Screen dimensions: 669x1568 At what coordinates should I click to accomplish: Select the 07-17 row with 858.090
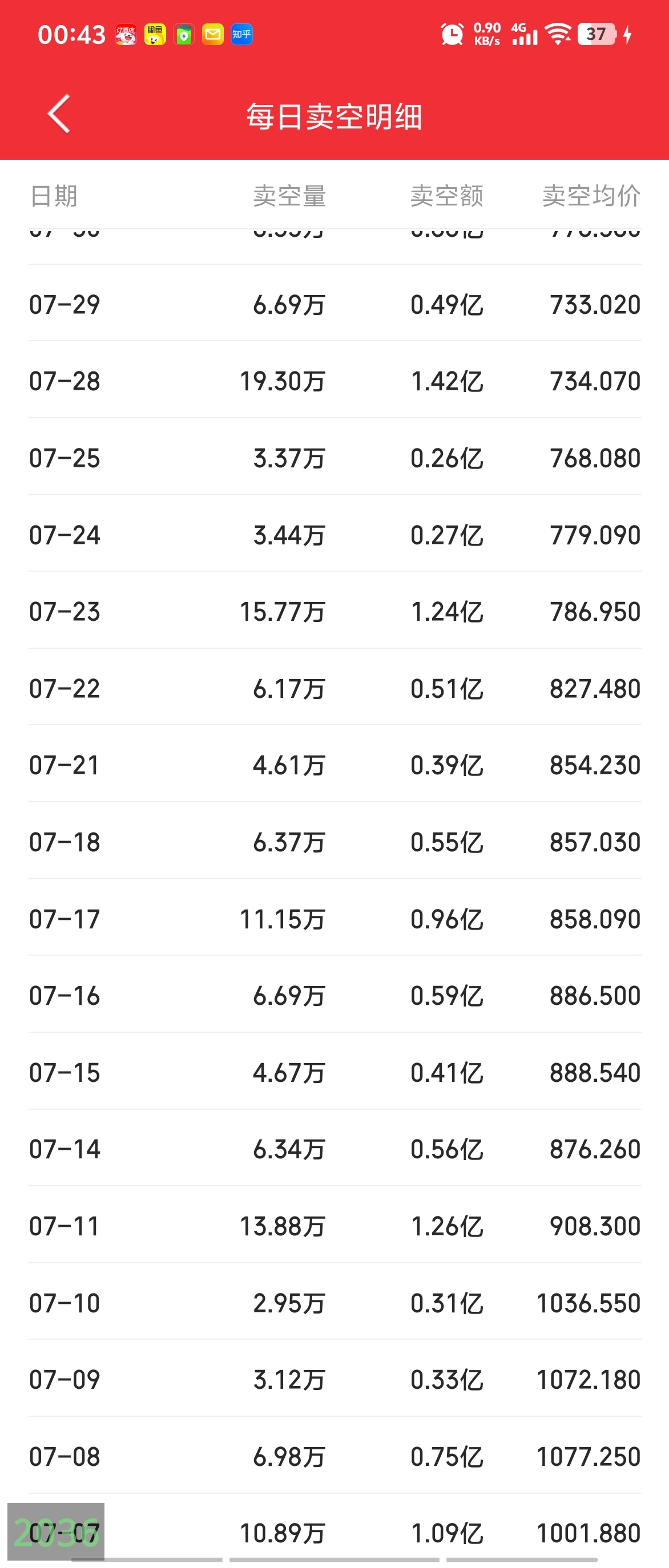[x=335, y=918]
